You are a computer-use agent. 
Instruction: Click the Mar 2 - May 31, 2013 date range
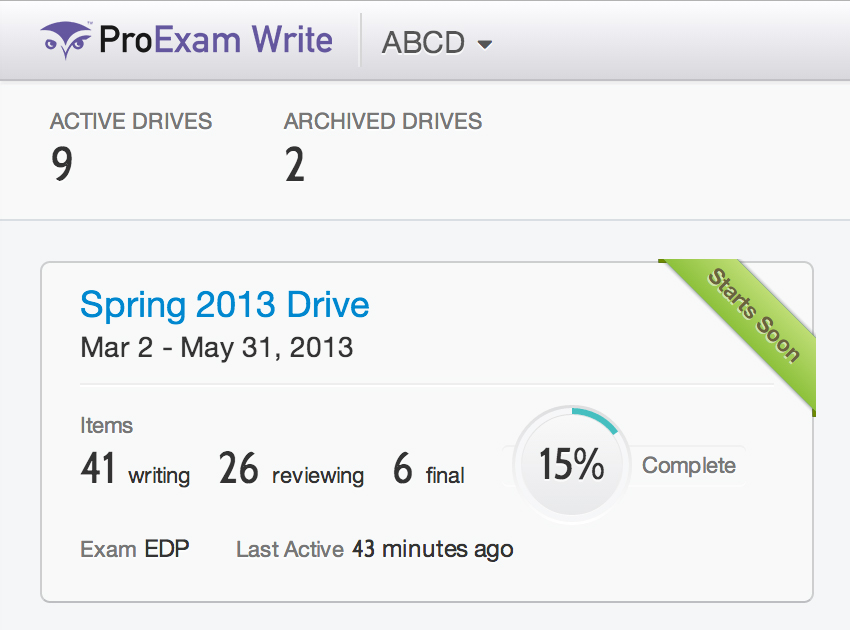pyautogui.click(x=216, y=348)
